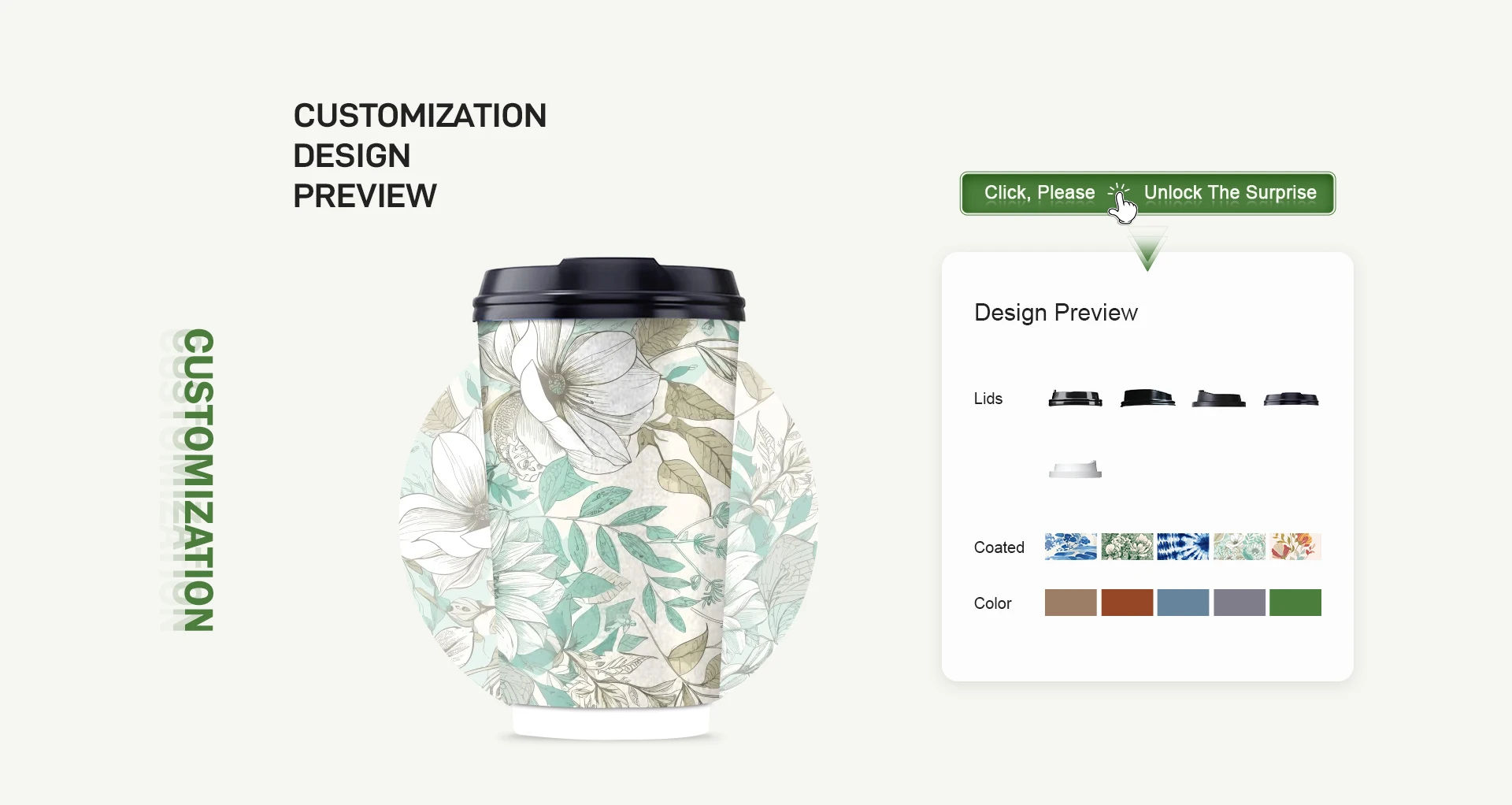Choose the white lid option
The image size is (1512, 805).
pos(1075,469)
